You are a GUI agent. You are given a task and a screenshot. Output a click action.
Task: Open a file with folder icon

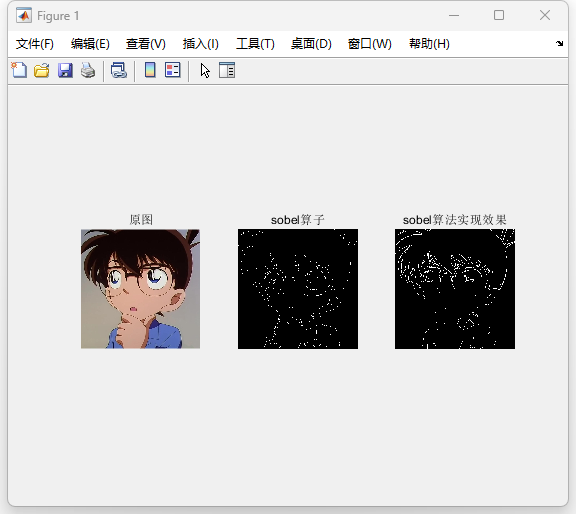(x=42, y=70)
